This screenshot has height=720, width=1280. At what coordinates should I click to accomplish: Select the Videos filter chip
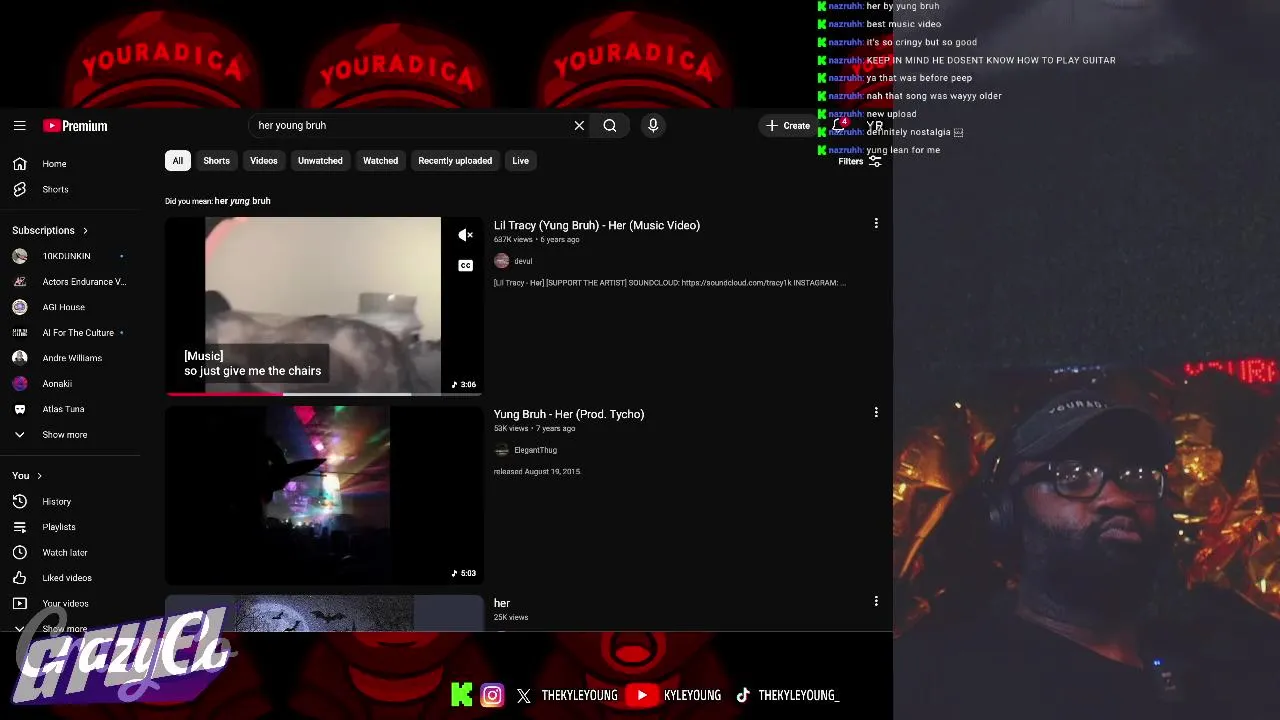tap(264, 161)
